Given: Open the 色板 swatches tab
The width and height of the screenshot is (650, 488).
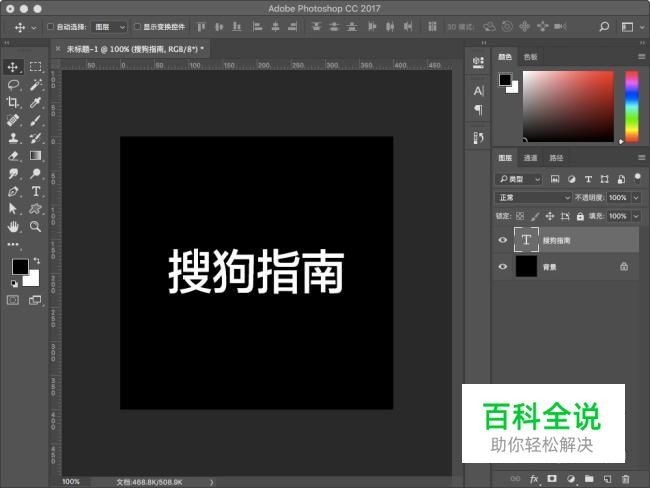Looking at the screenshot, I should [x=530, y=57].
